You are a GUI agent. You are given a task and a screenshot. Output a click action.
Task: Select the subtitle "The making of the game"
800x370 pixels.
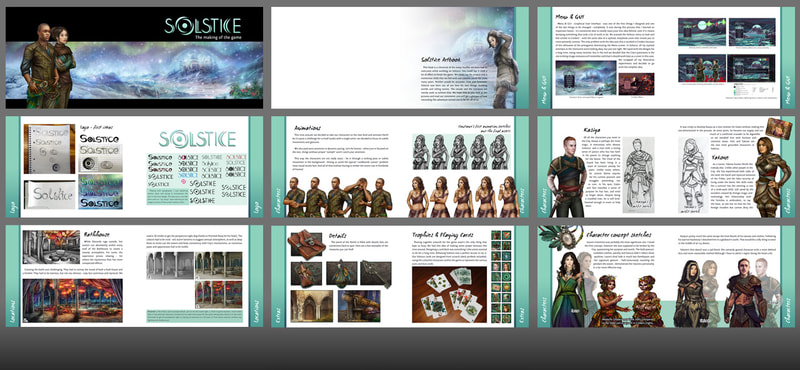pos(218,38)
